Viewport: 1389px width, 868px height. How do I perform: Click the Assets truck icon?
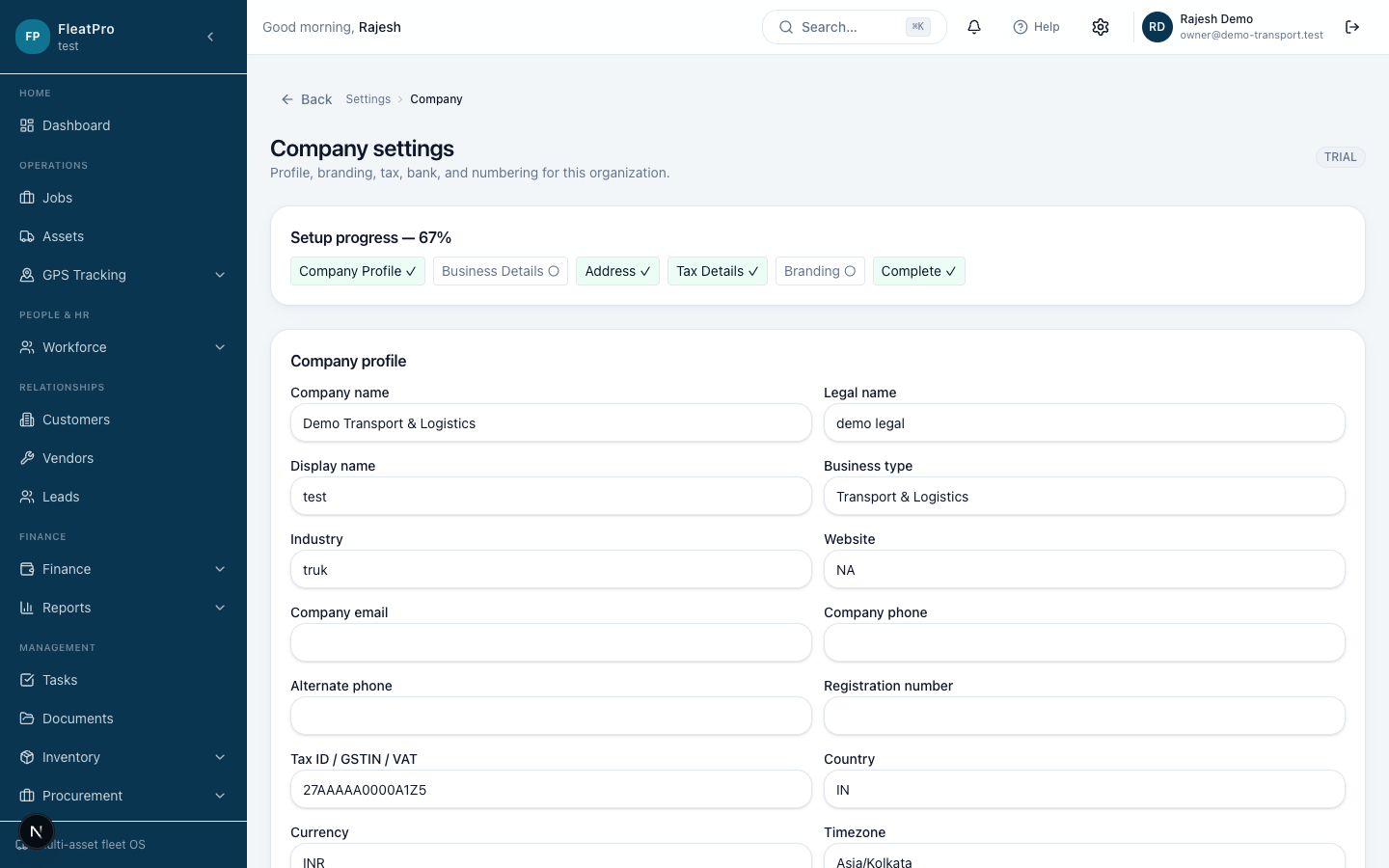(27, 236)
